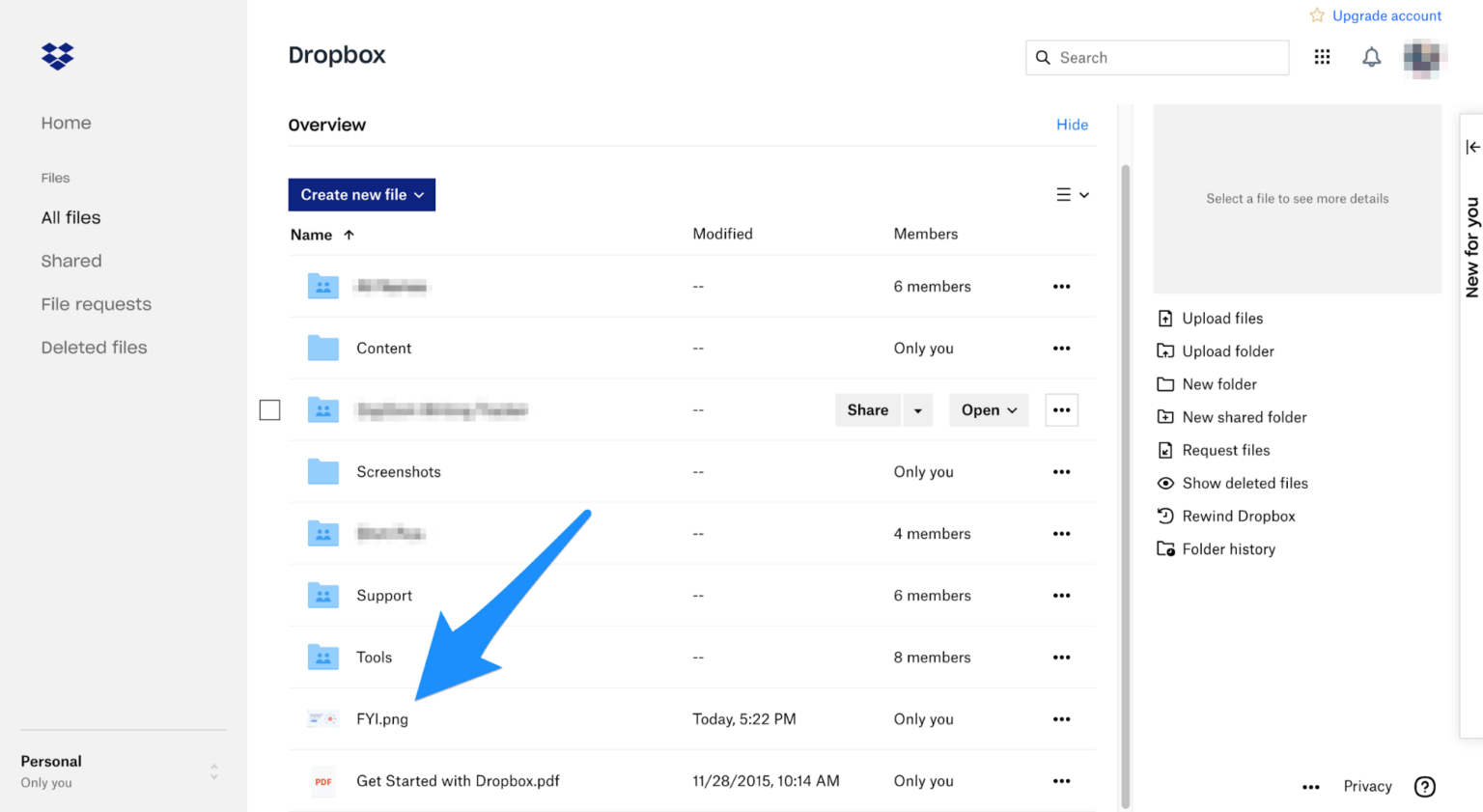The height and width of the screenshot is (812, 1483).
Task: Expand the Create new file dropdown
Action: (362, 194)
